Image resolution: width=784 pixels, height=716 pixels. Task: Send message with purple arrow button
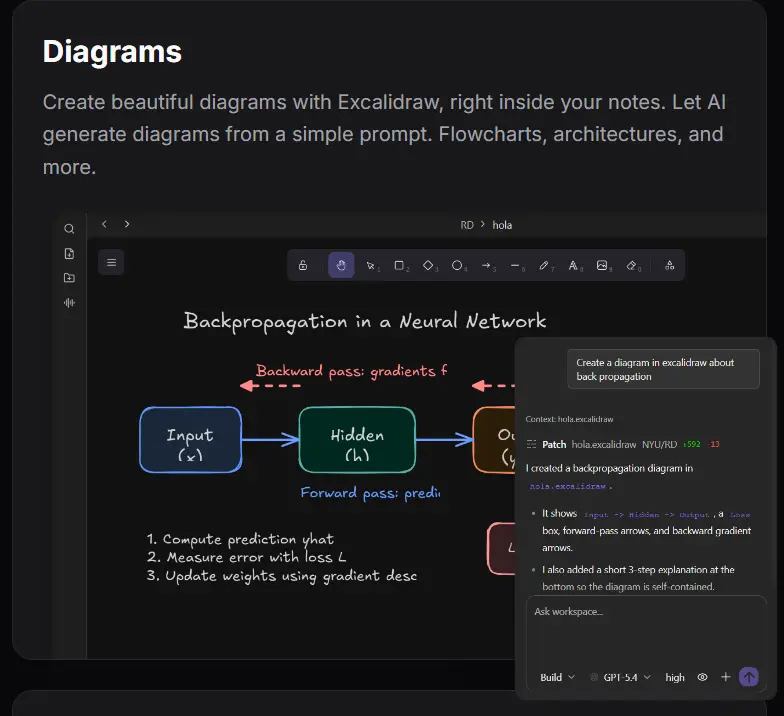point(748,677)
